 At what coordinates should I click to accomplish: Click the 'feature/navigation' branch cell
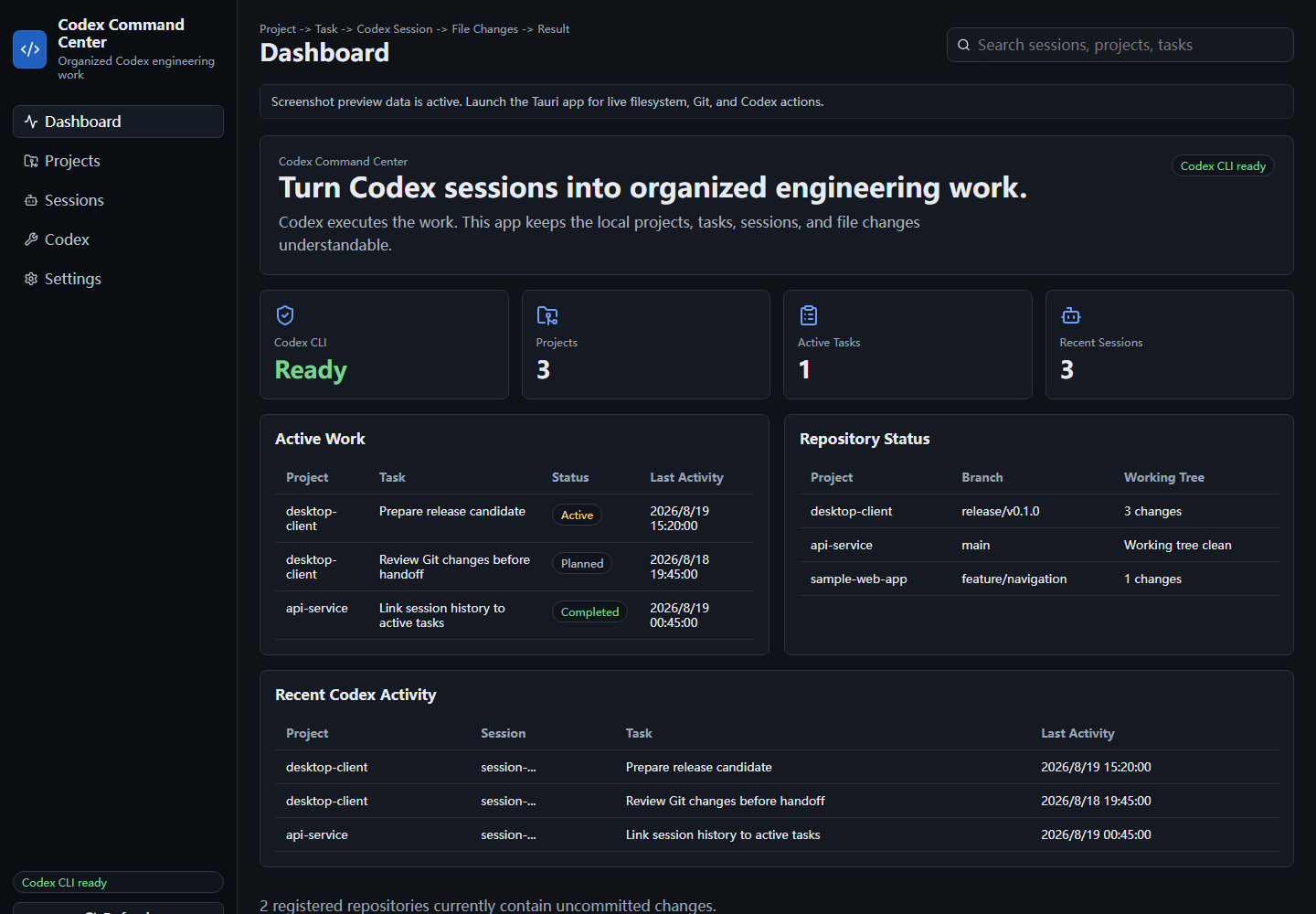[x=1014, y=579]
